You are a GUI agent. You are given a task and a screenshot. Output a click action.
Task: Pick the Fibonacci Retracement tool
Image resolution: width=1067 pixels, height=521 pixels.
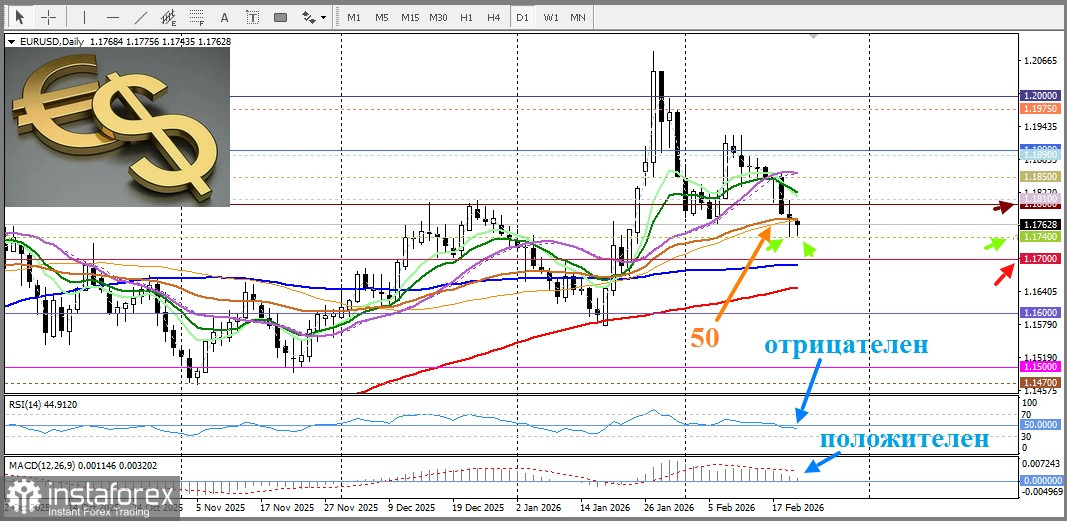(x=197, y=17)
